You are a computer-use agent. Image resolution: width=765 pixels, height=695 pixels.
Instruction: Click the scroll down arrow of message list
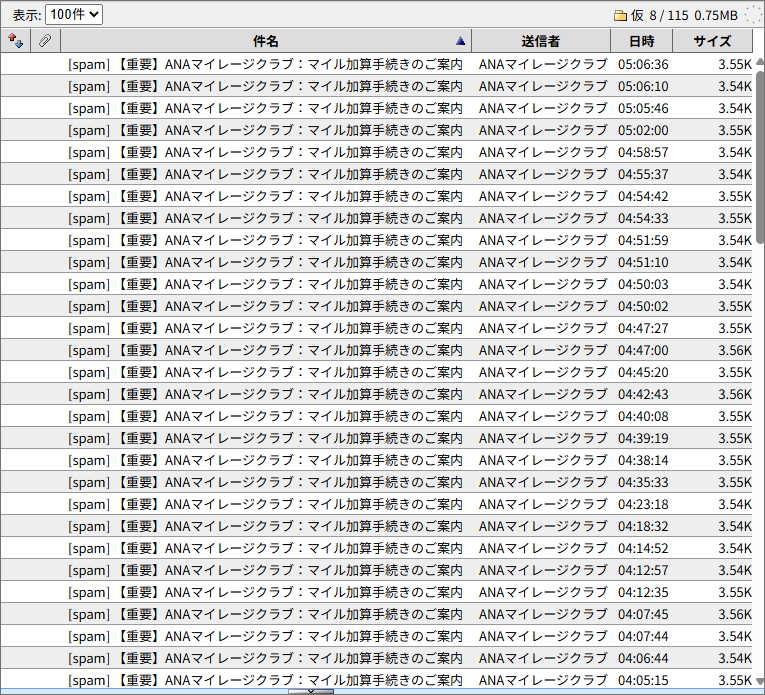click(760, 681)
